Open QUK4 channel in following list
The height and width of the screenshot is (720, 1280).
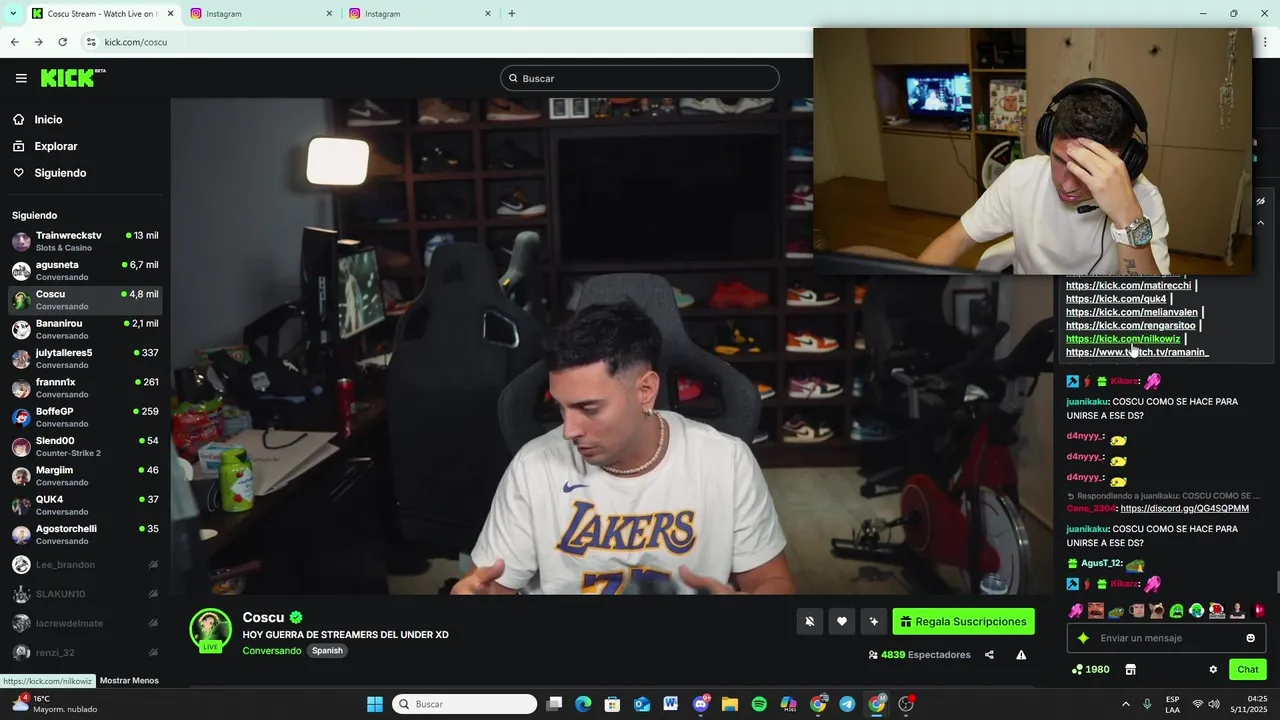point(85,505)
